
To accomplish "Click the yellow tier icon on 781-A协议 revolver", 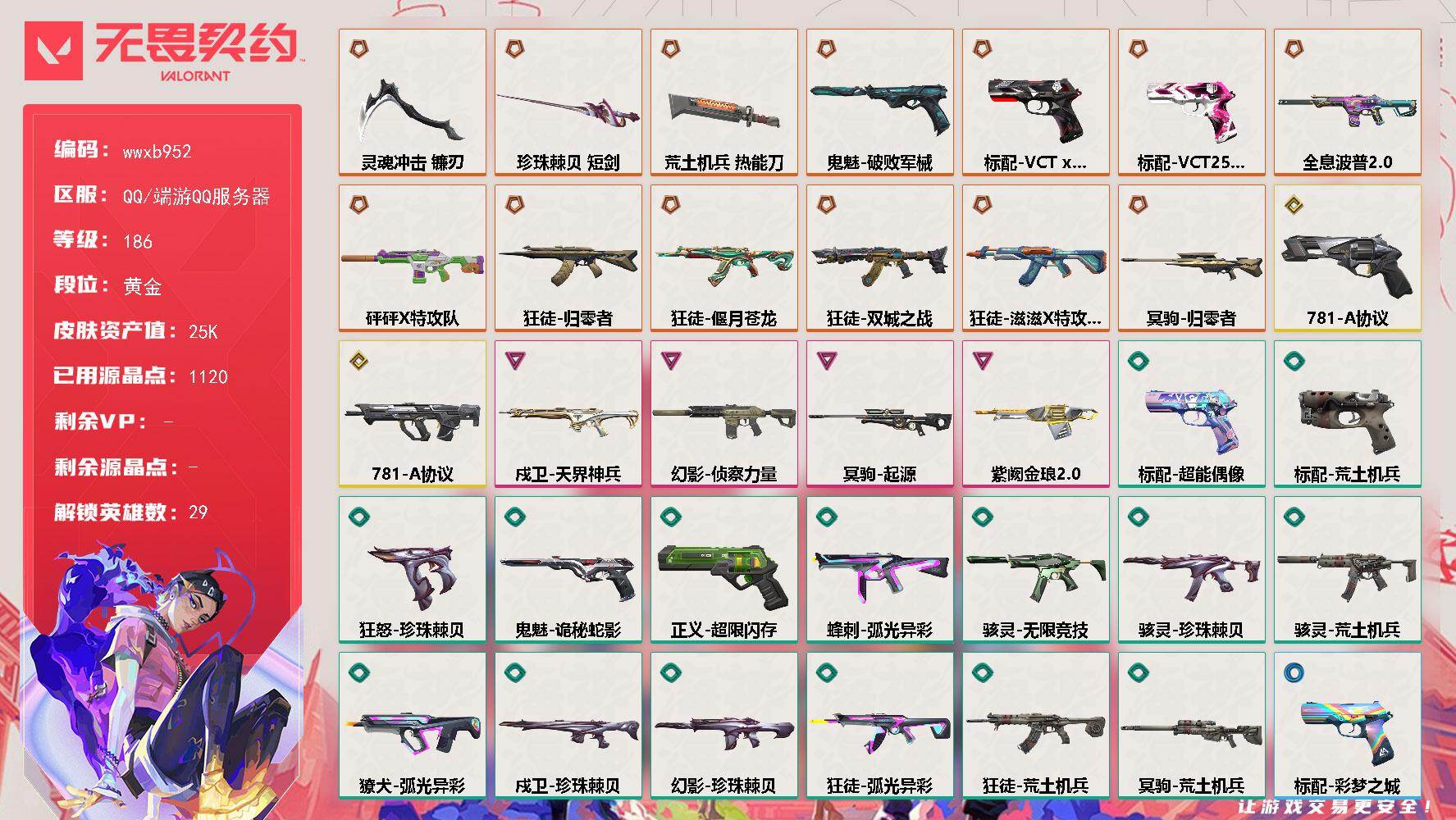I will click(x=1294, y=205).
